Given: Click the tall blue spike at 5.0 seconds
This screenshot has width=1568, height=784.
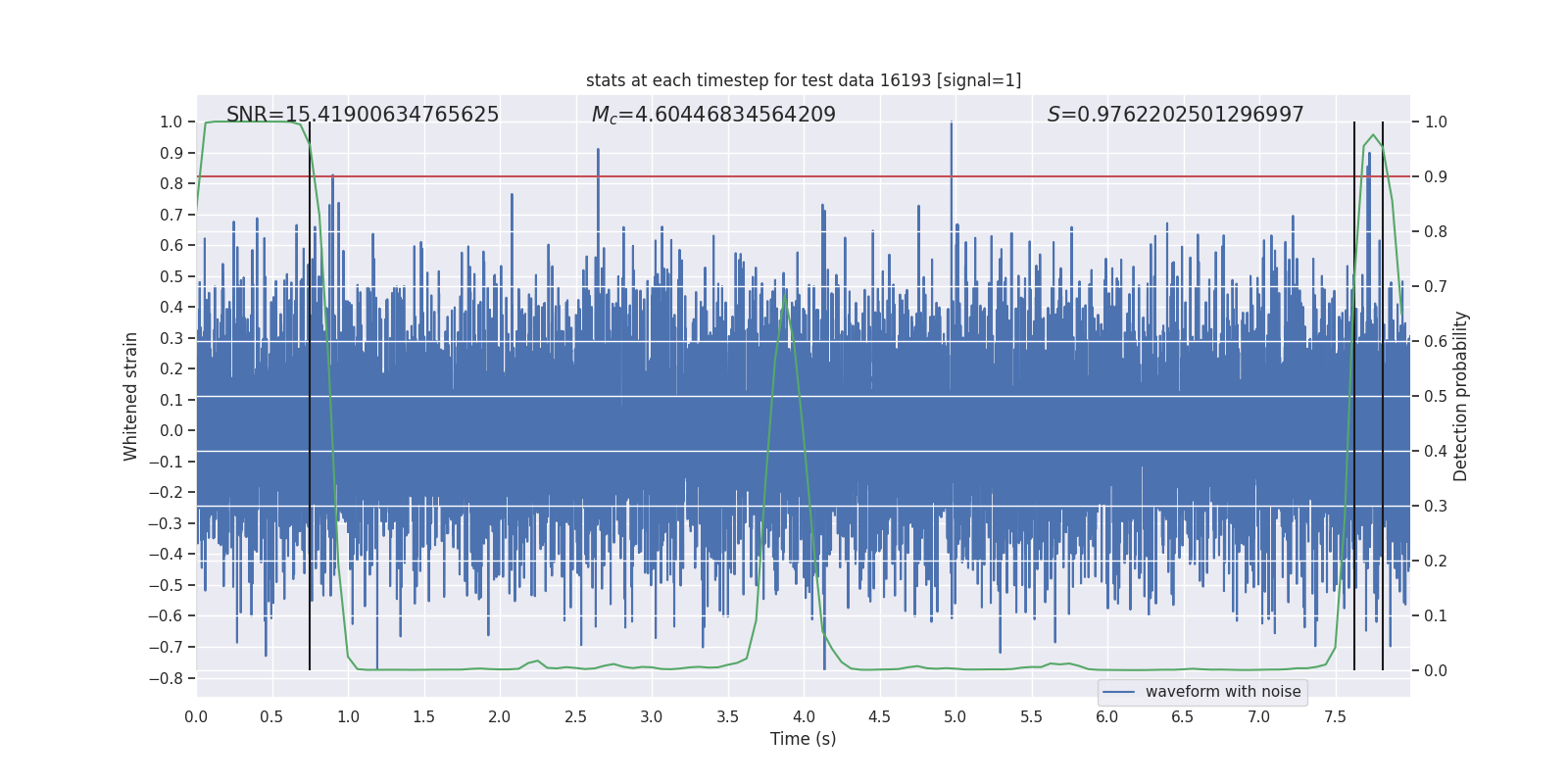Looking at the screenshot, I should 951,127.
